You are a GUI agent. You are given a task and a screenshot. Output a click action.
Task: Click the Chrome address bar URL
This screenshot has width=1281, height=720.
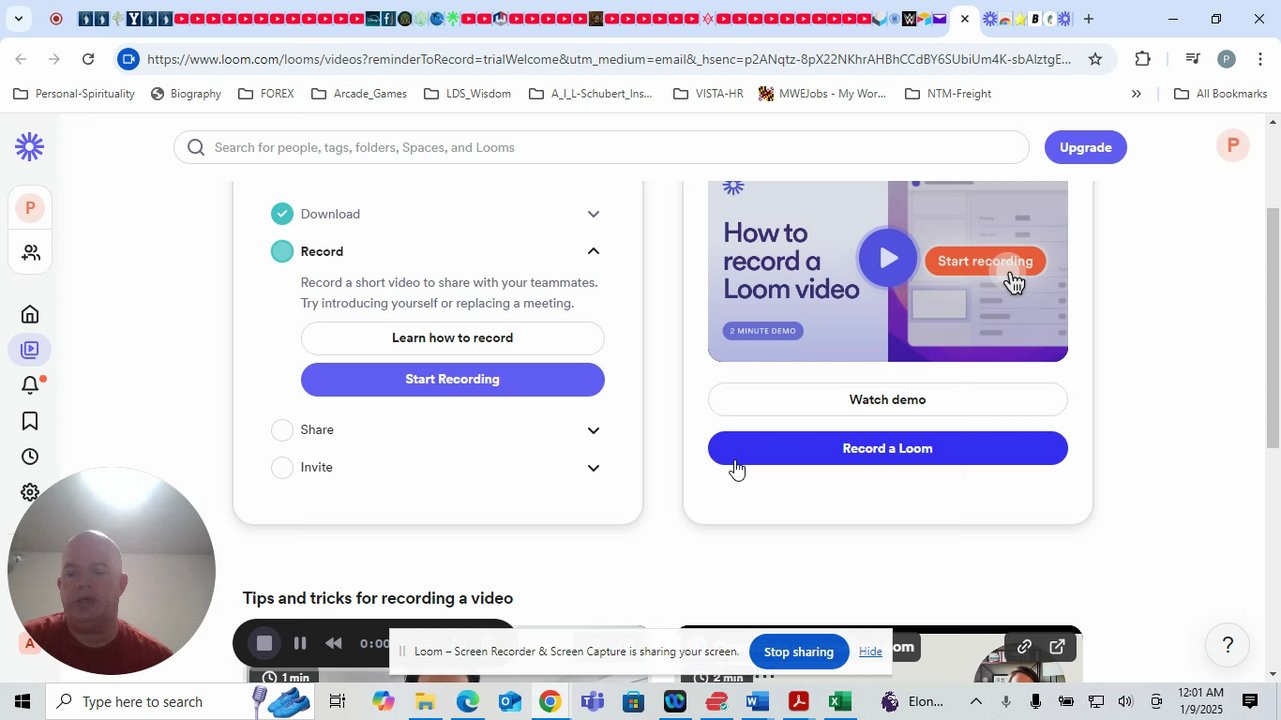click(x=608, y=59)
